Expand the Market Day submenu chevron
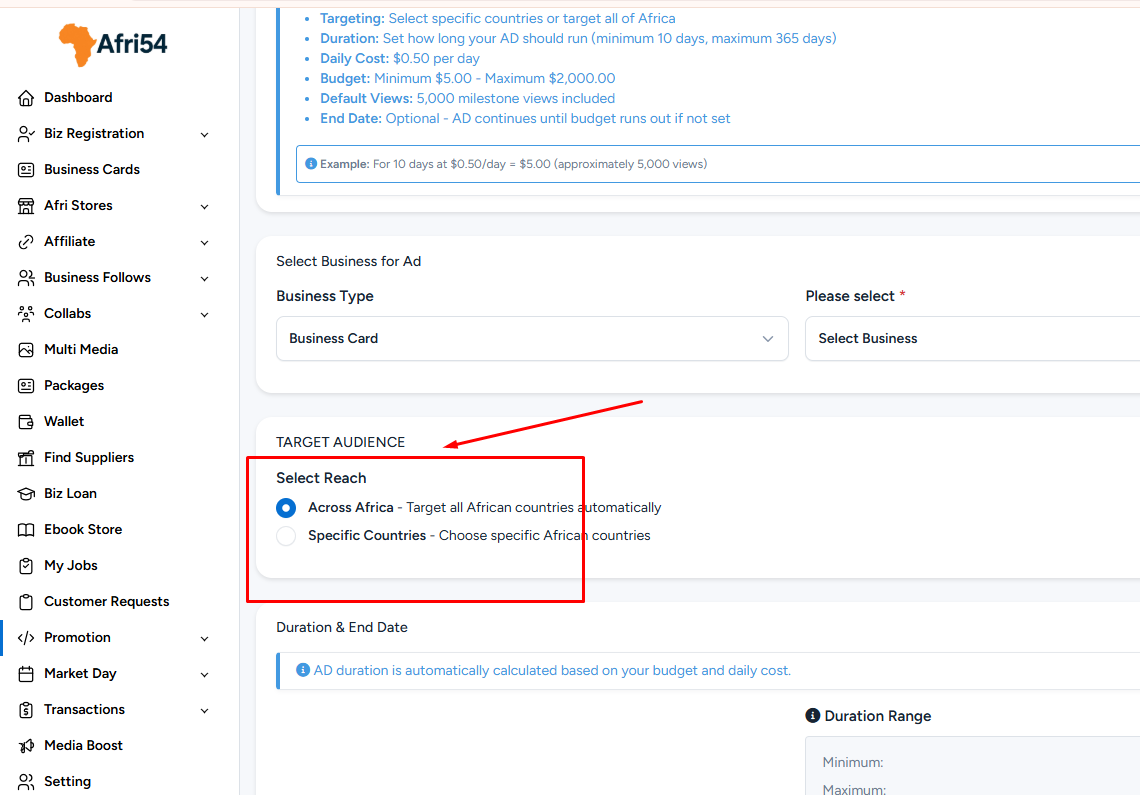 [204, 675]
